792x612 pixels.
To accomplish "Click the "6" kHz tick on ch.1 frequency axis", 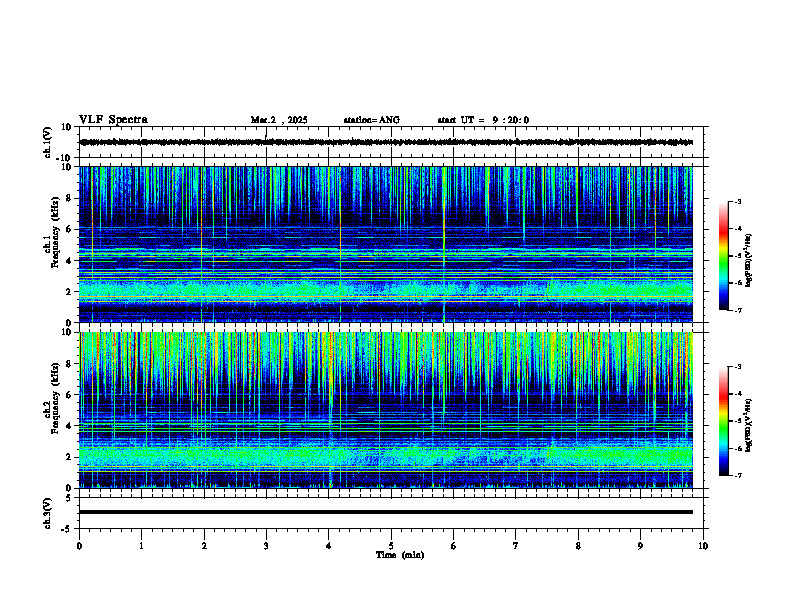I will coord(70,229).
